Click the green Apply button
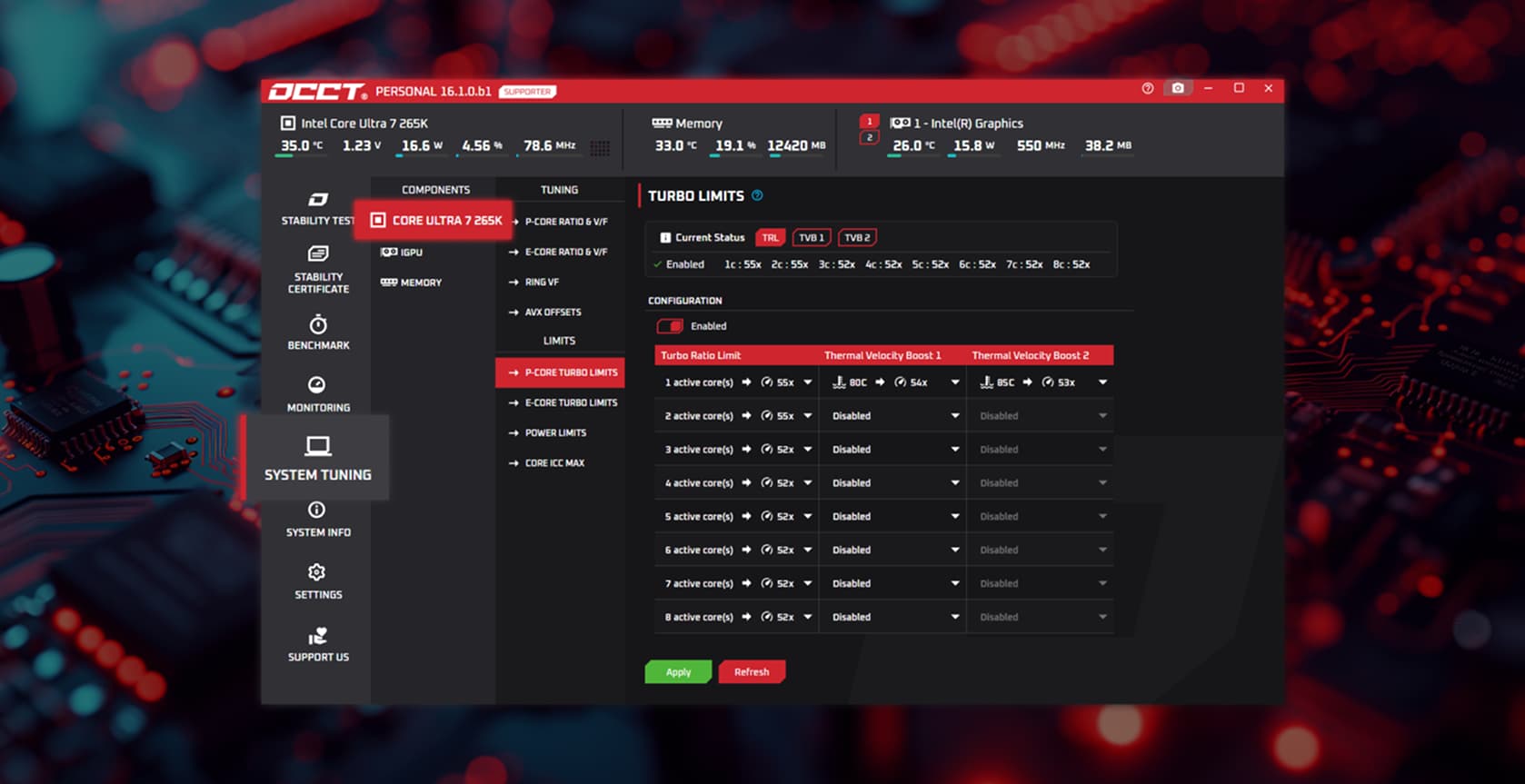The image size is (1525, 784). pos(678,672)
